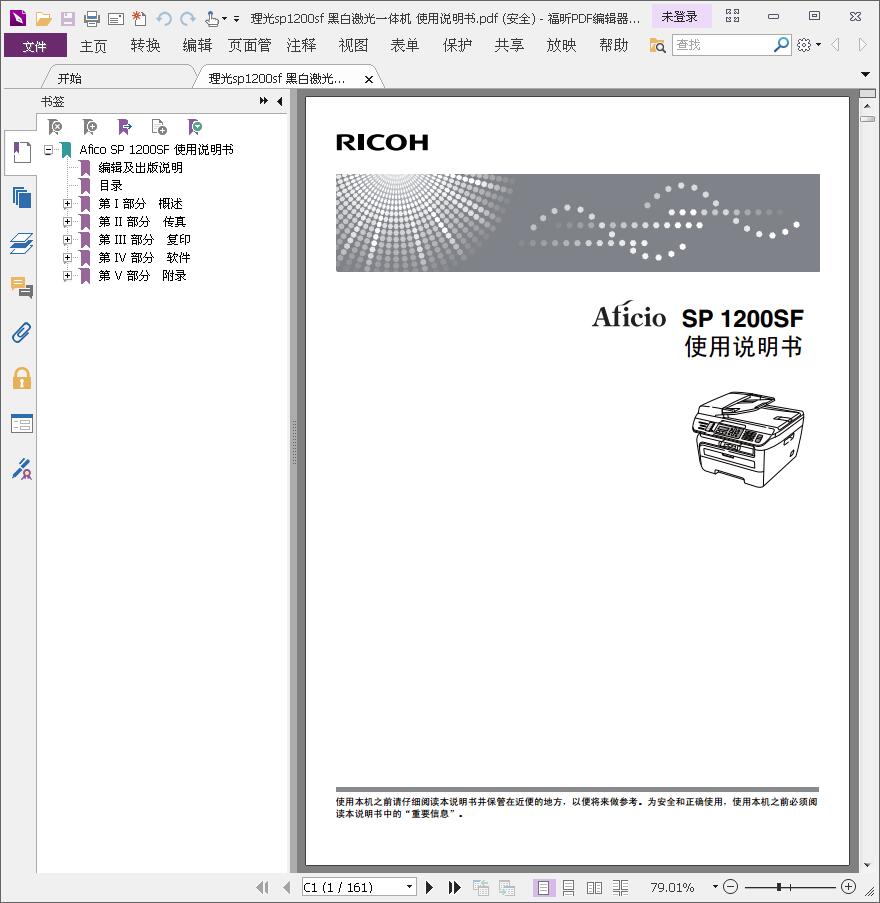Open the attachments paperclip panel

(22, 333)
